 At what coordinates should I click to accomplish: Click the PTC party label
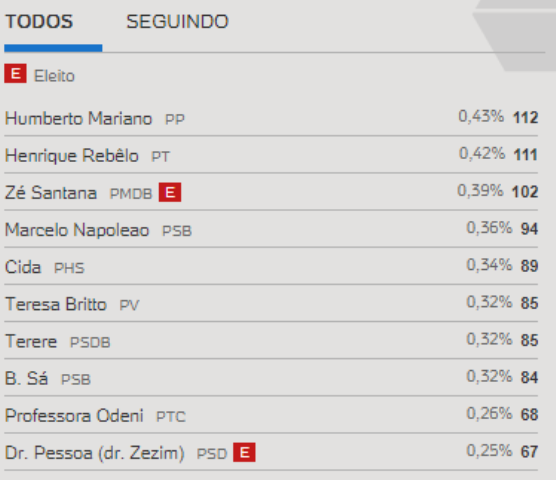coord(171,417)
